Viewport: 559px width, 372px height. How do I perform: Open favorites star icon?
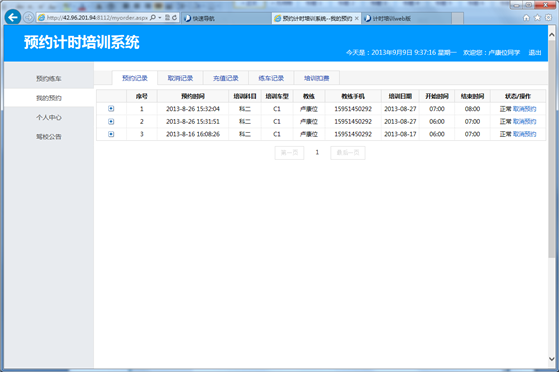537,17
